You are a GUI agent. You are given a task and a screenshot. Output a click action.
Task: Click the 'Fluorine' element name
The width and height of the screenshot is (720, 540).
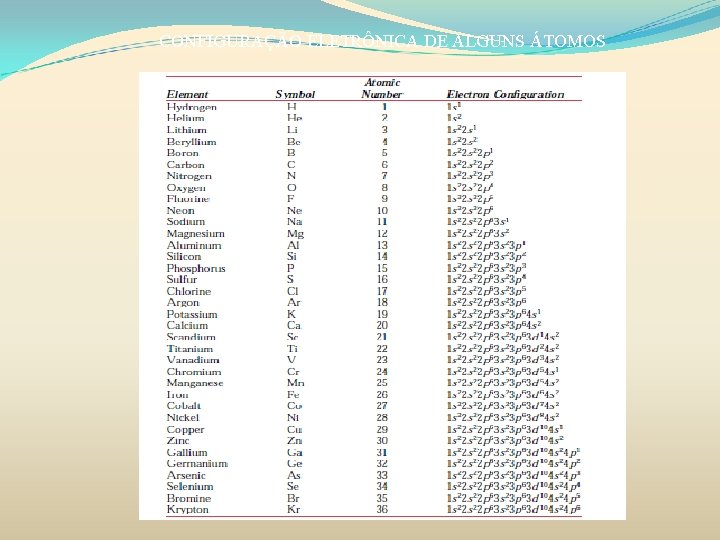pos(188,199)
